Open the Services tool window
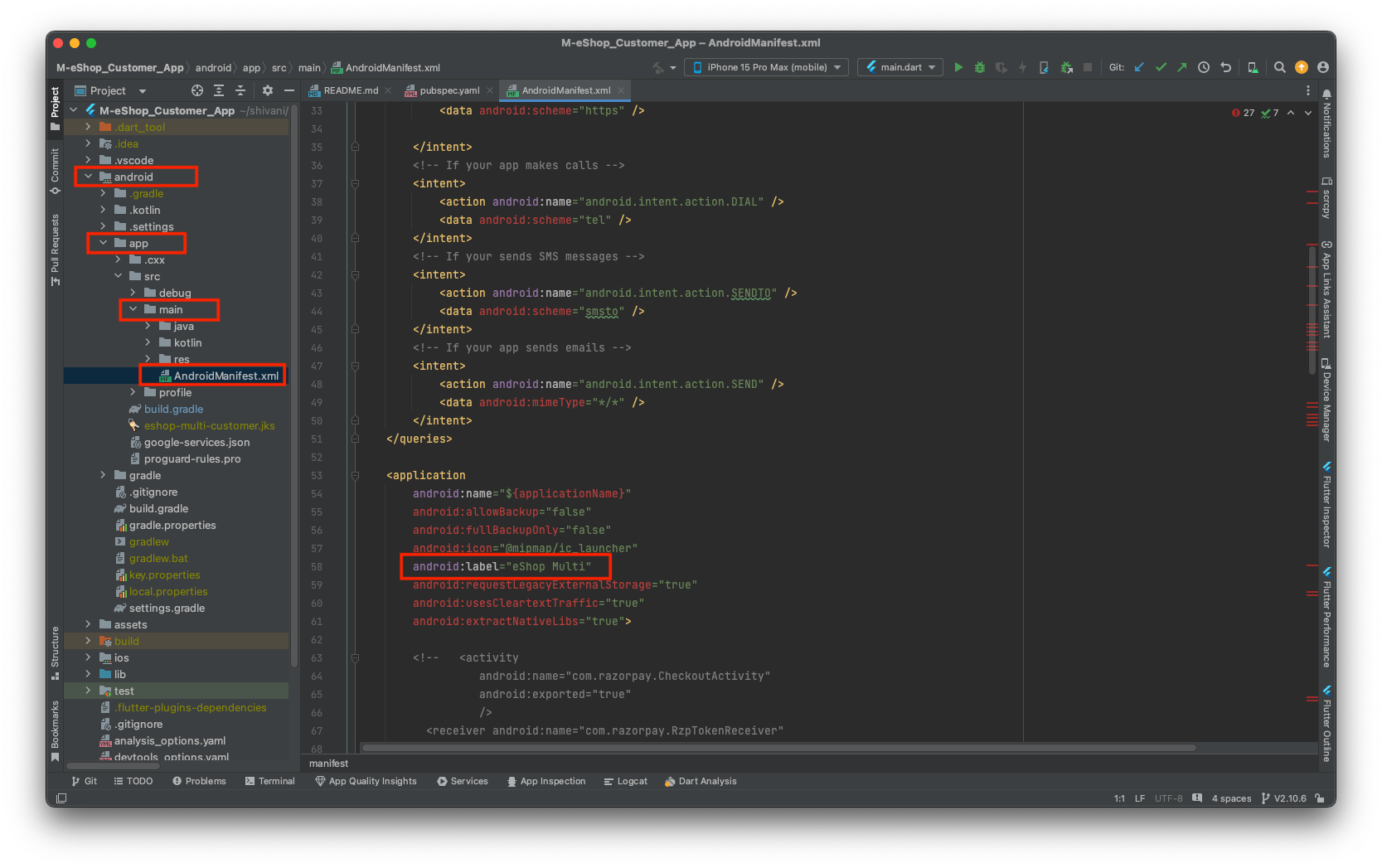This screenshot has width=1382, height=868. 463,781
